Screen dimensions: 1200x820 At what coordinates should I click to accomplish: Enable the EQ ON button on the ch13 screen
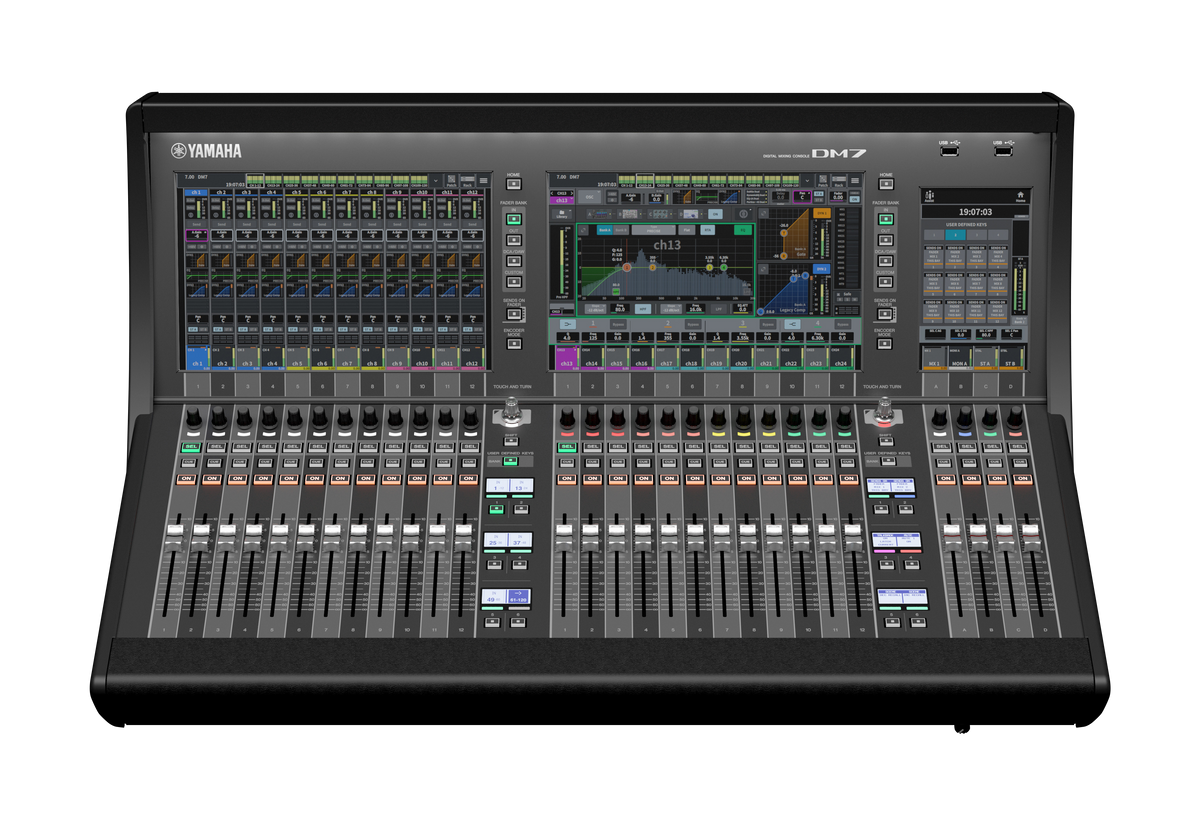(743, 230)
